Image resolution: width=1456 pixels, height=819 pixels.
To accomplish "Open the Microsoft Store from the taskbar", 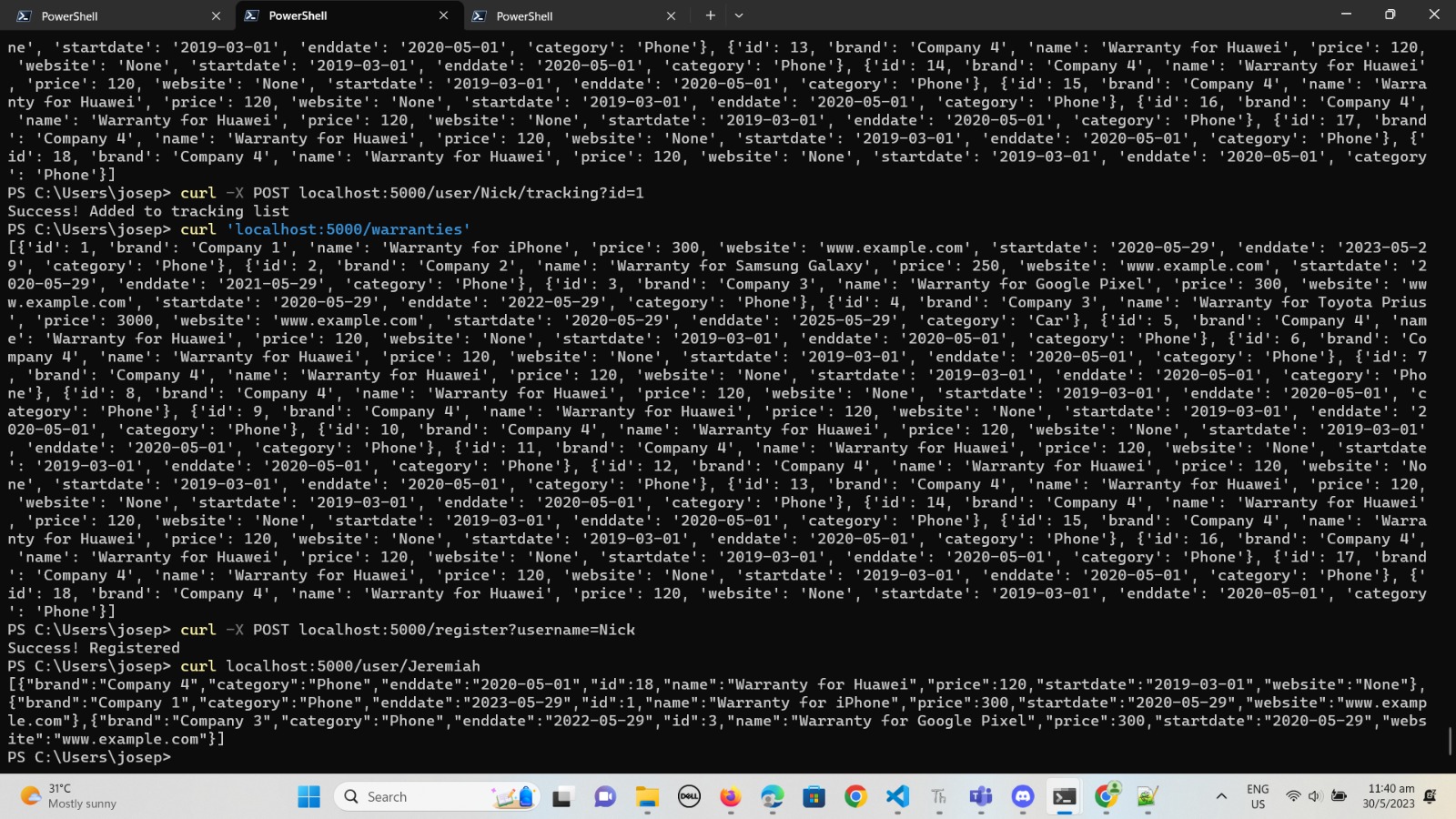I will pos(813,796).
